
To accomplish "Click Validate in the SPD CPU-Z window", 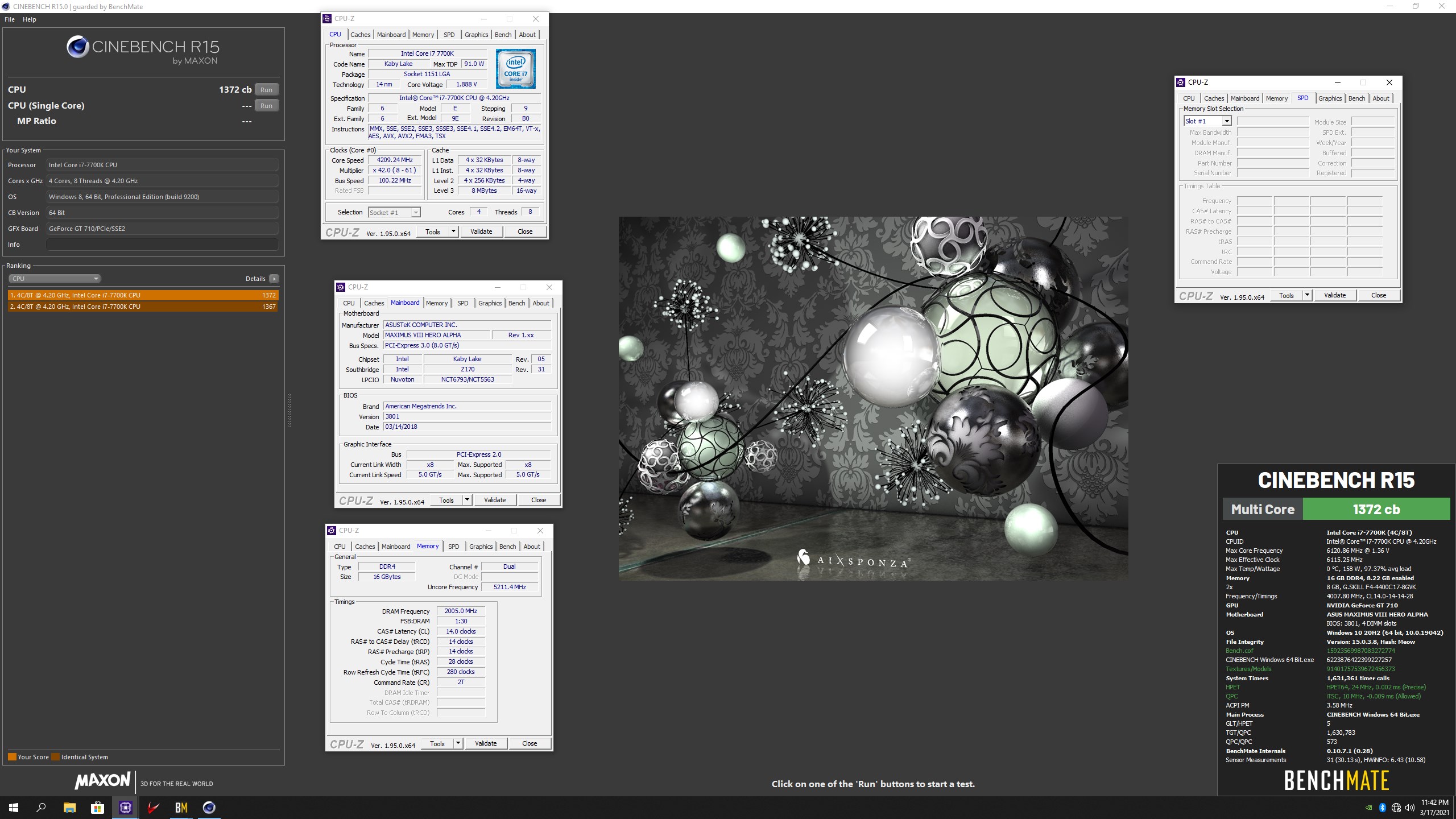I will point(1335,295).
